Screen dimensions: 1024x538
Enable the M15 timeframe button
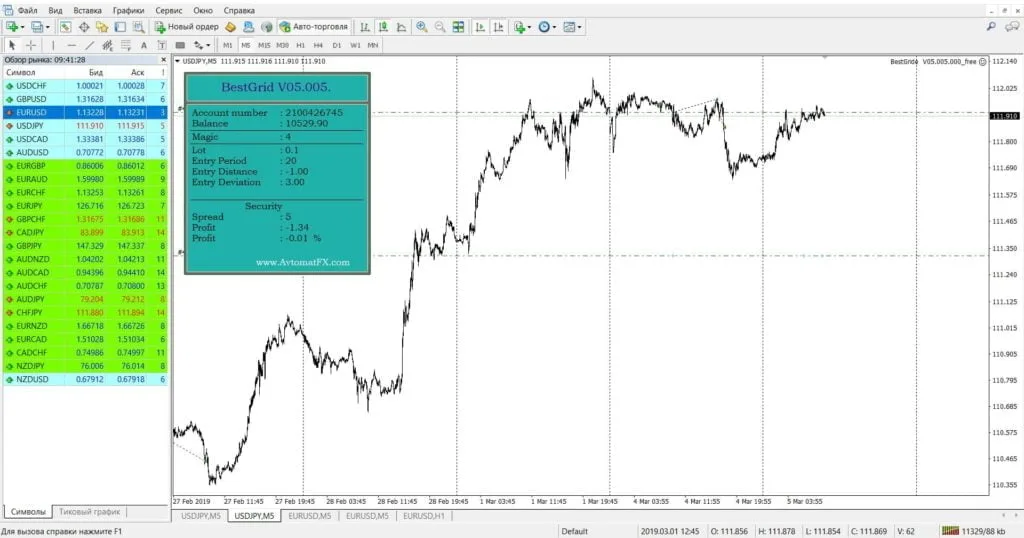pos(264,45)
